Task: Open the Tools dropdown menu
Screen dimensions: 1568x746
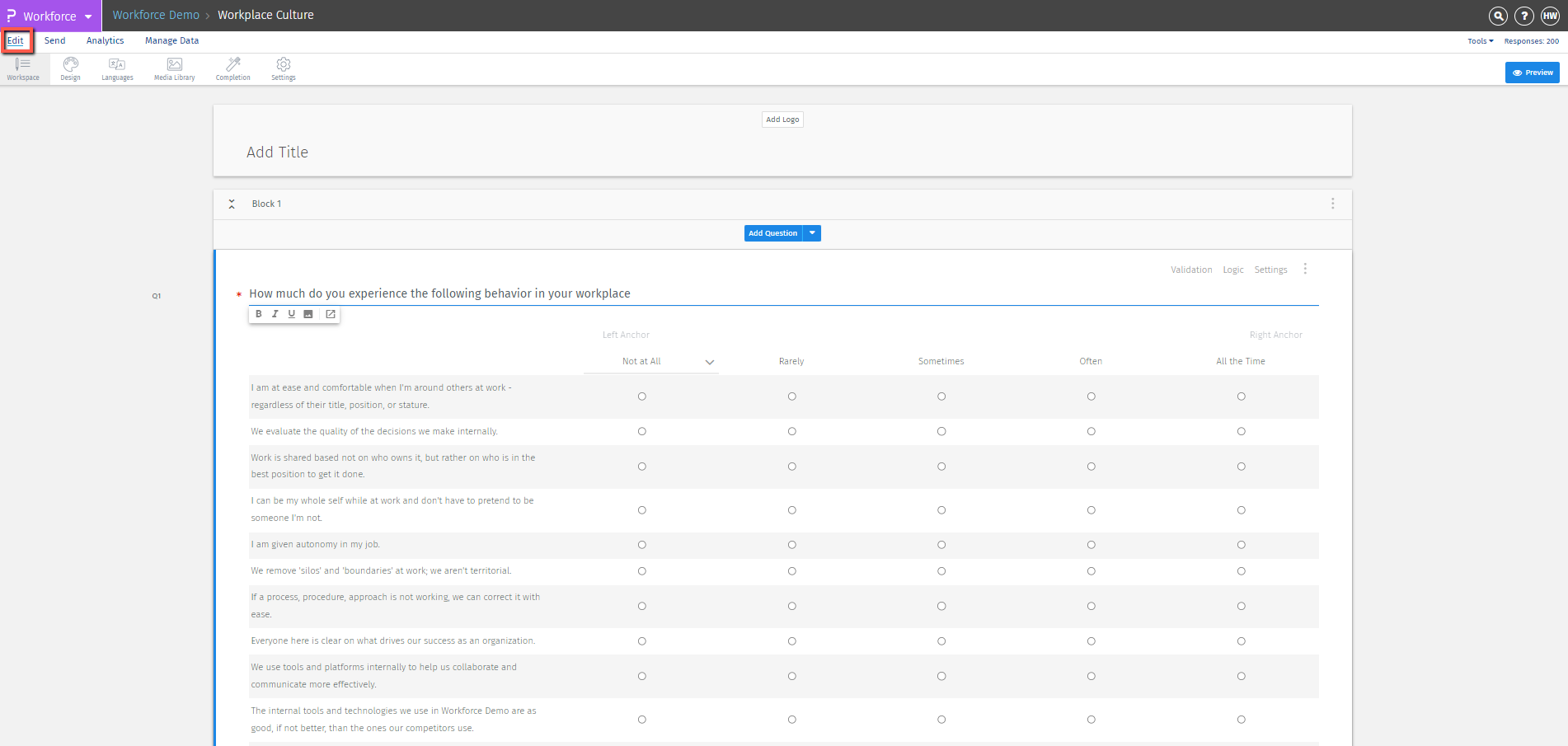Action: click(x=1480, y=41)
